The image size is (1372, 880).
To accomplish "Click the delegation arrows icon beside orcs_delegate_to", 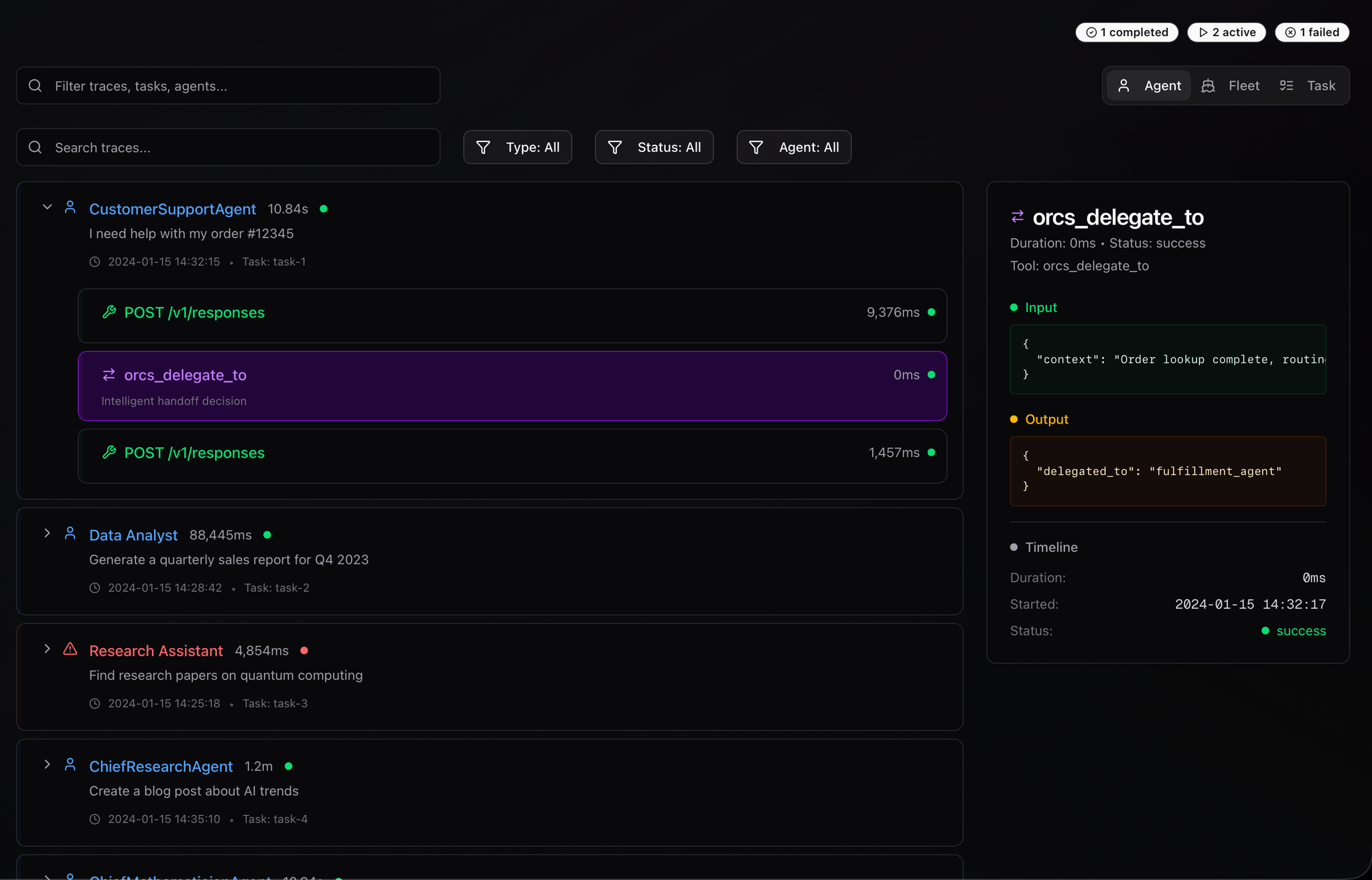I will coord(109,375).
